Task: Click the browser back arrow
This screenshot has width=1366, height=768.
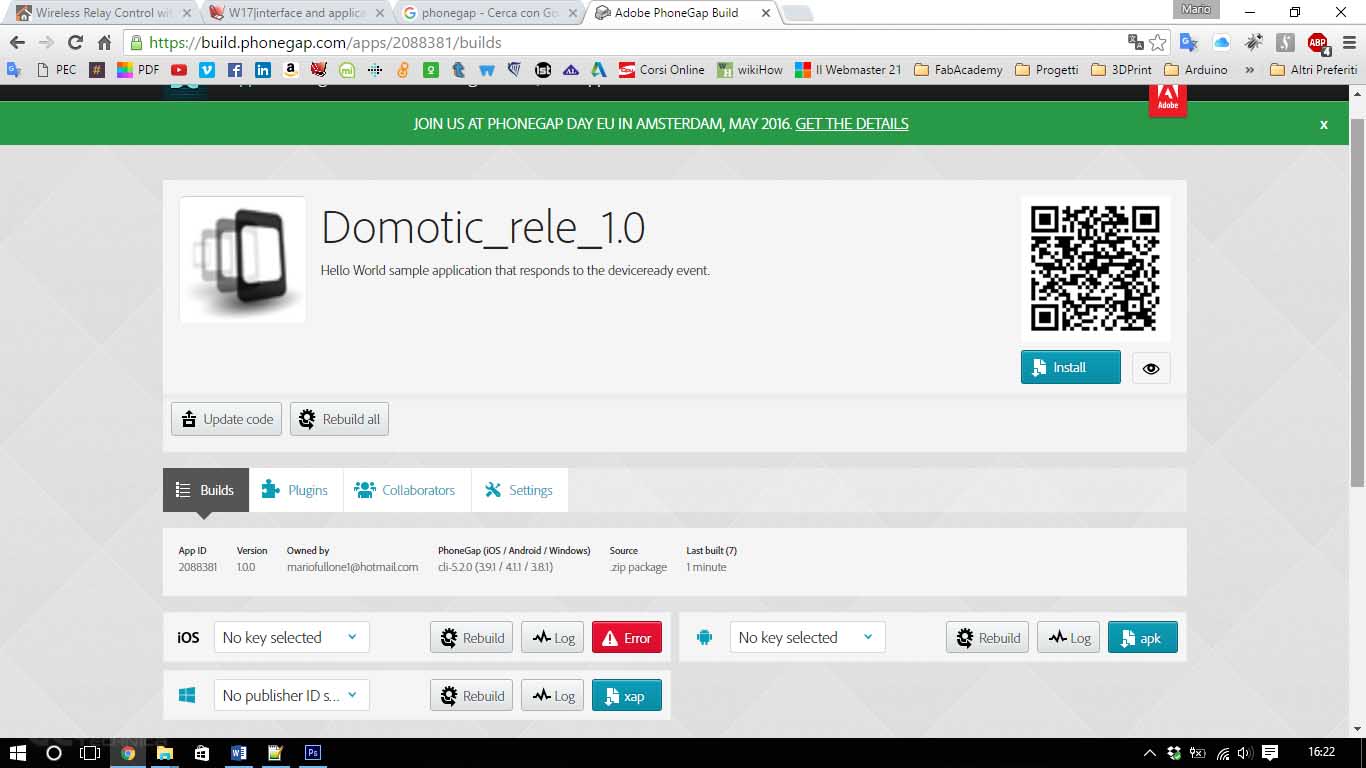Action: (17, 43)
